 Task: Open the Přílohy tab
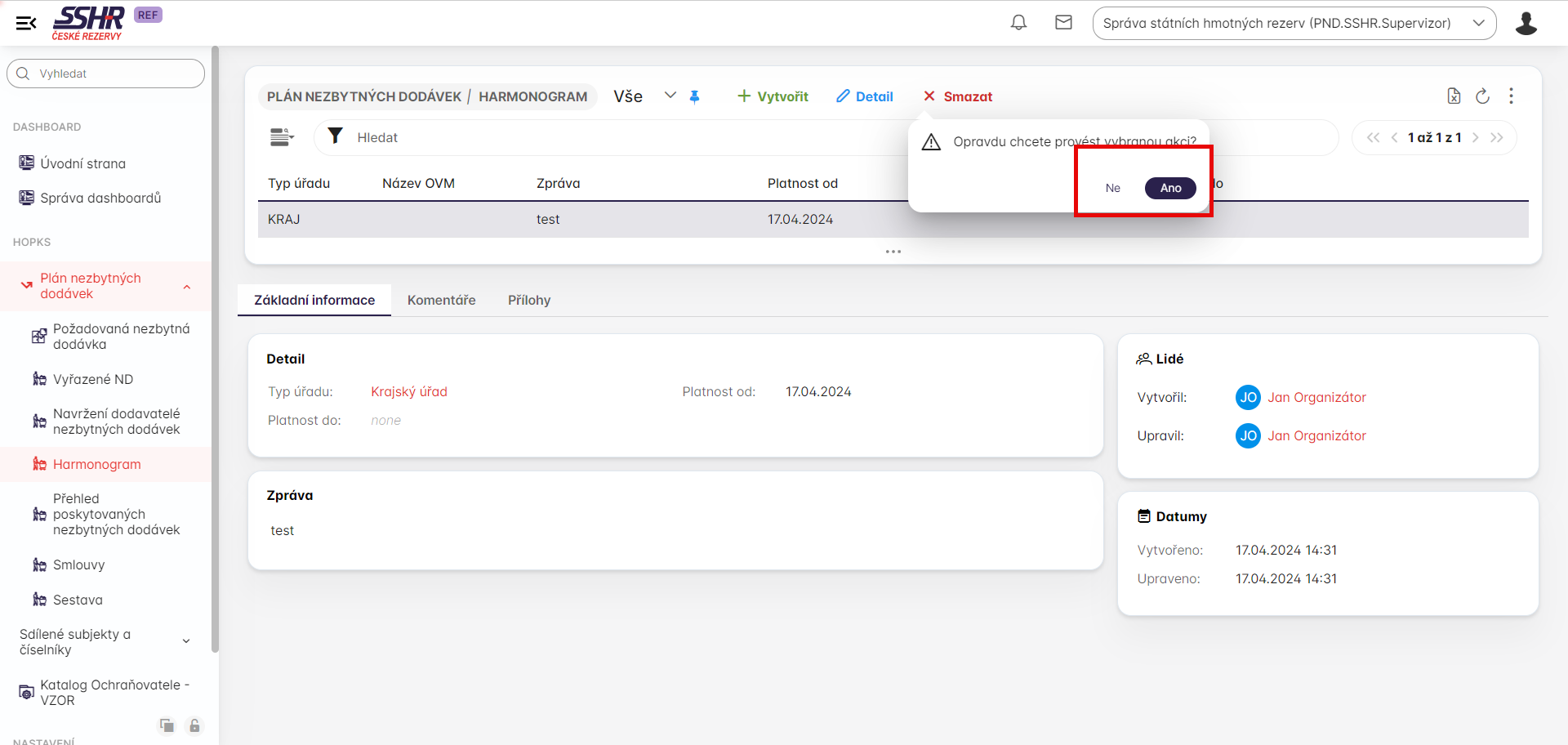click(x=528, y=300)
